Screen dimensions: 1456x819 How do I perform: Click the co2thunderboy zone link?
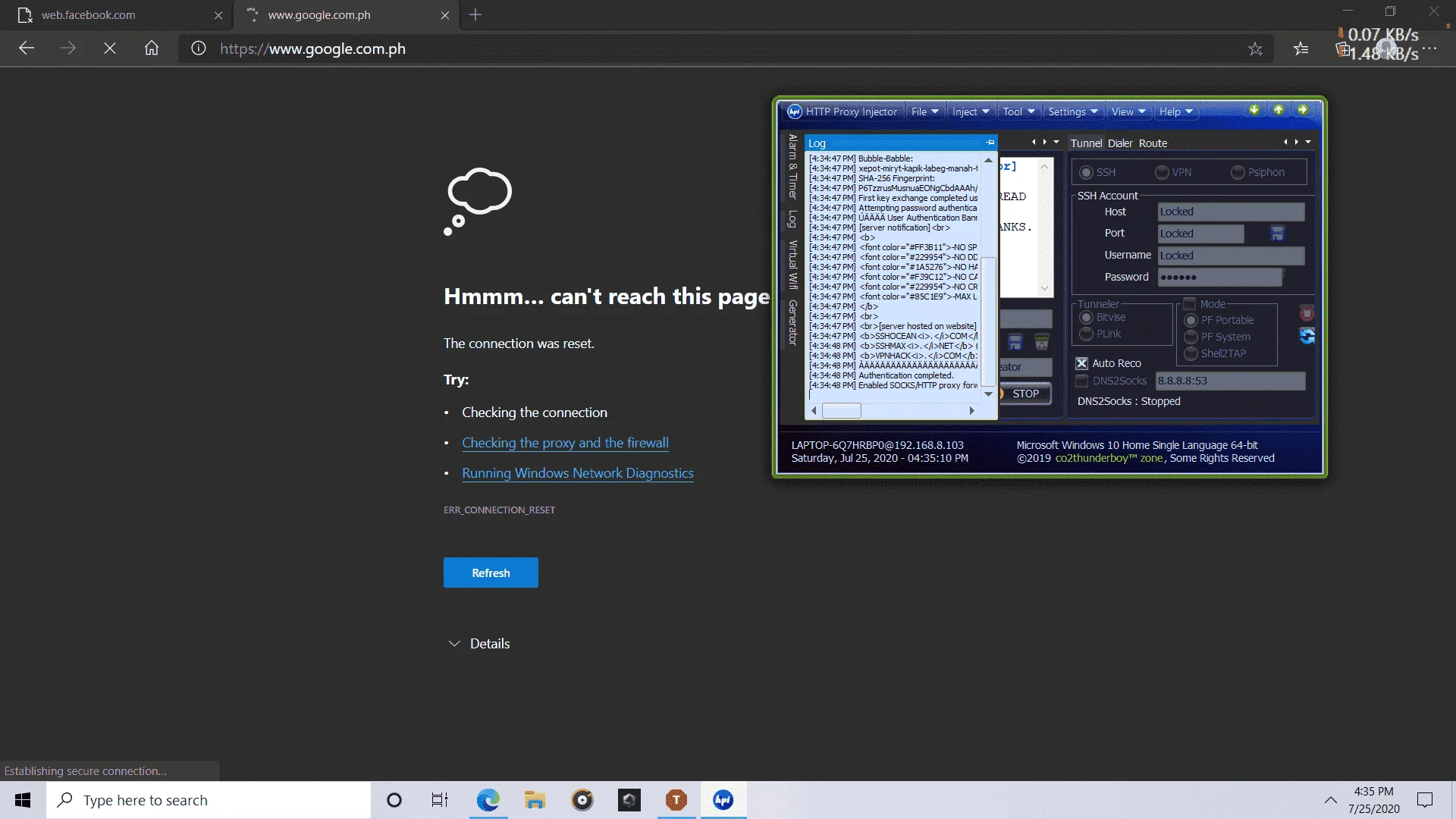[x=1109, y=458]
